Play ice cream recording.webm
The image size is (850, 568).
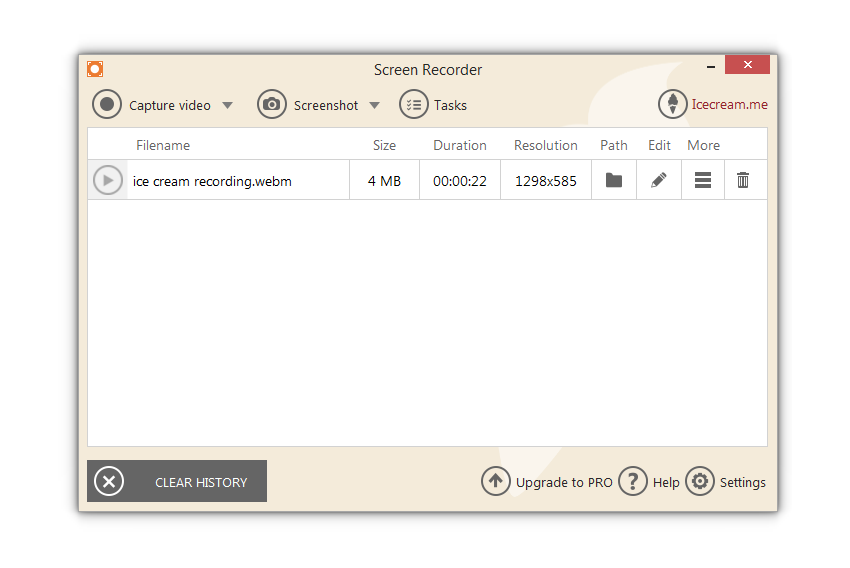pyautogui.click(x=108, y=180)
